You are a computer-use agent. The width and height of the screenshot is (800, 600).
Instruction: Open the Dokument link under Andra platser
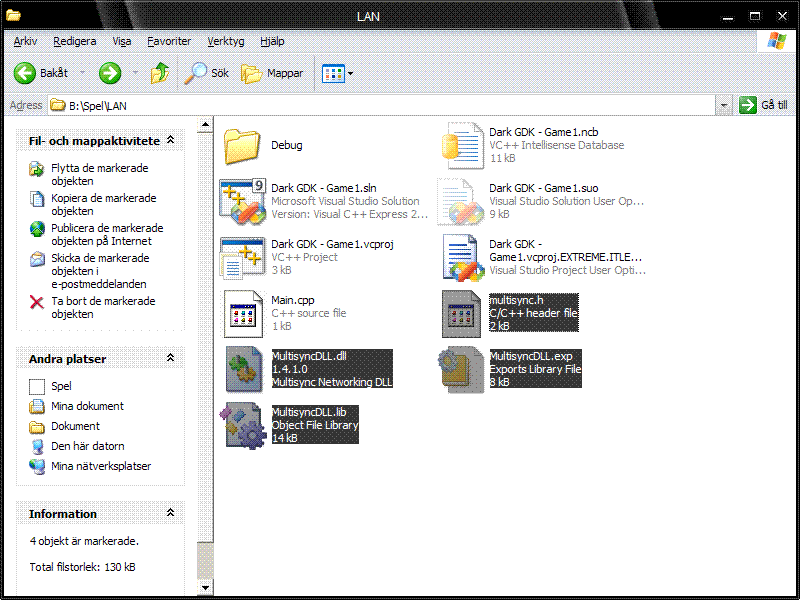76,426
